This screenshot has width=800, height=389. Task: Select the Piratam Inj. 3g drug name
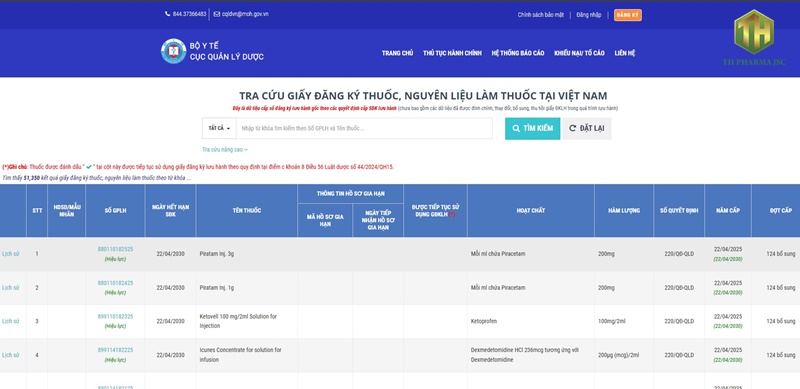pyautogui.click(x=217, y=254)
